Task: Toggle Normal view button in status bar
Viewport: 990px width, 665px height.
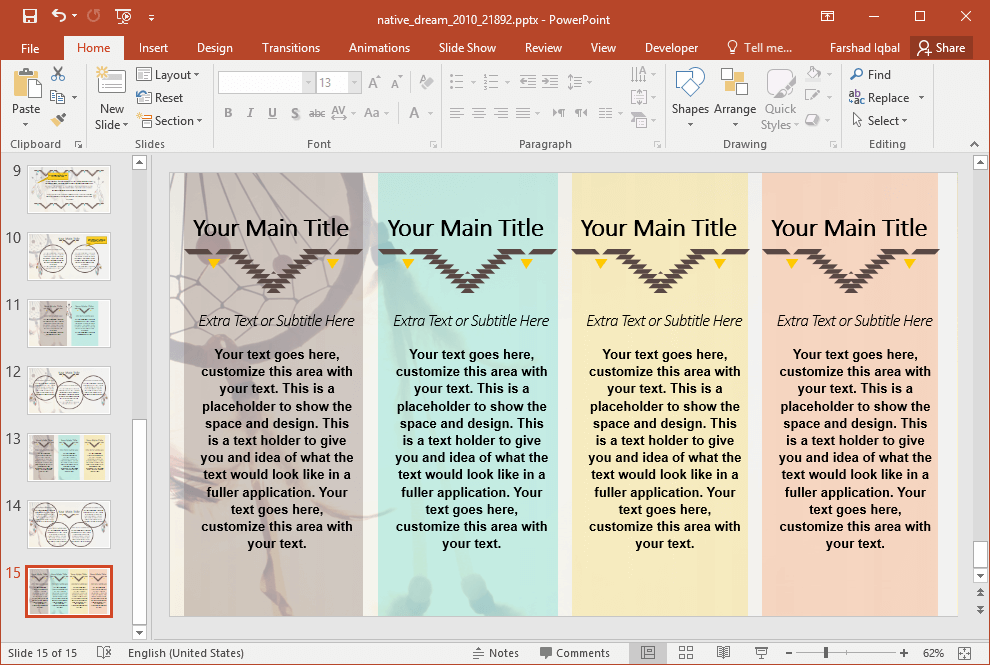Action: pos(648,653)
